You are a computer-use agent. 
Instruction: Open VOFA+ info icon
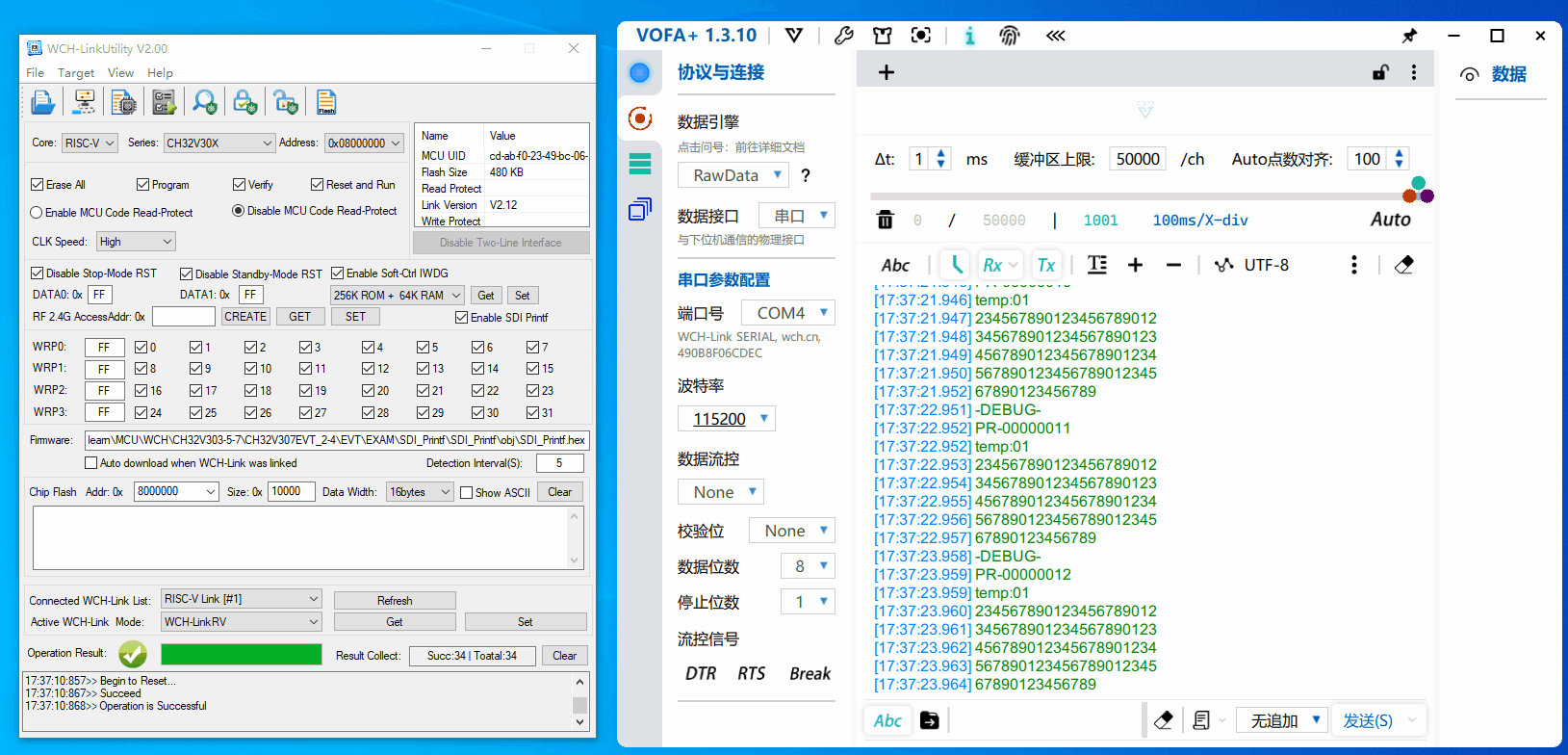point(969,36)
